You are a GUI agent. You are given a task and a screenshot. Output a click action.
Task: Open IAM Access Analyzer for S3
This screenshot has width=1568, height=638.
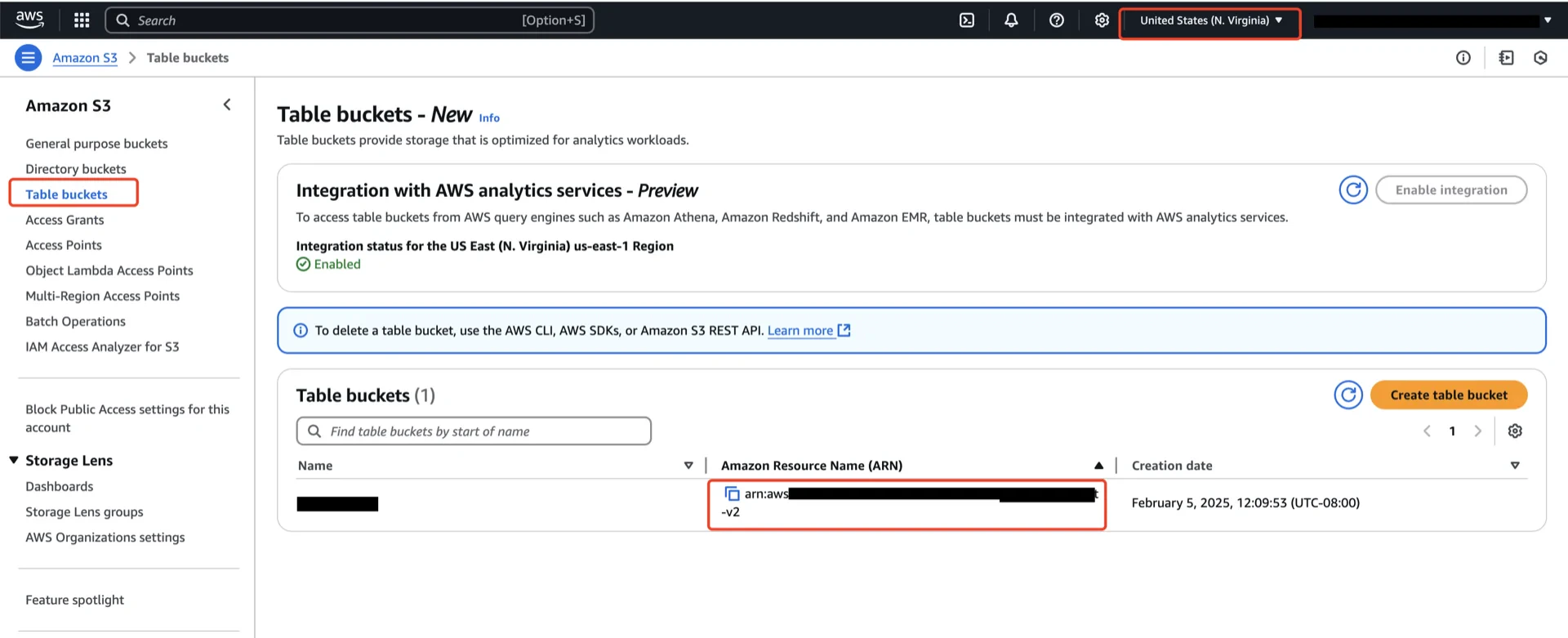click(x=102, y=346)
